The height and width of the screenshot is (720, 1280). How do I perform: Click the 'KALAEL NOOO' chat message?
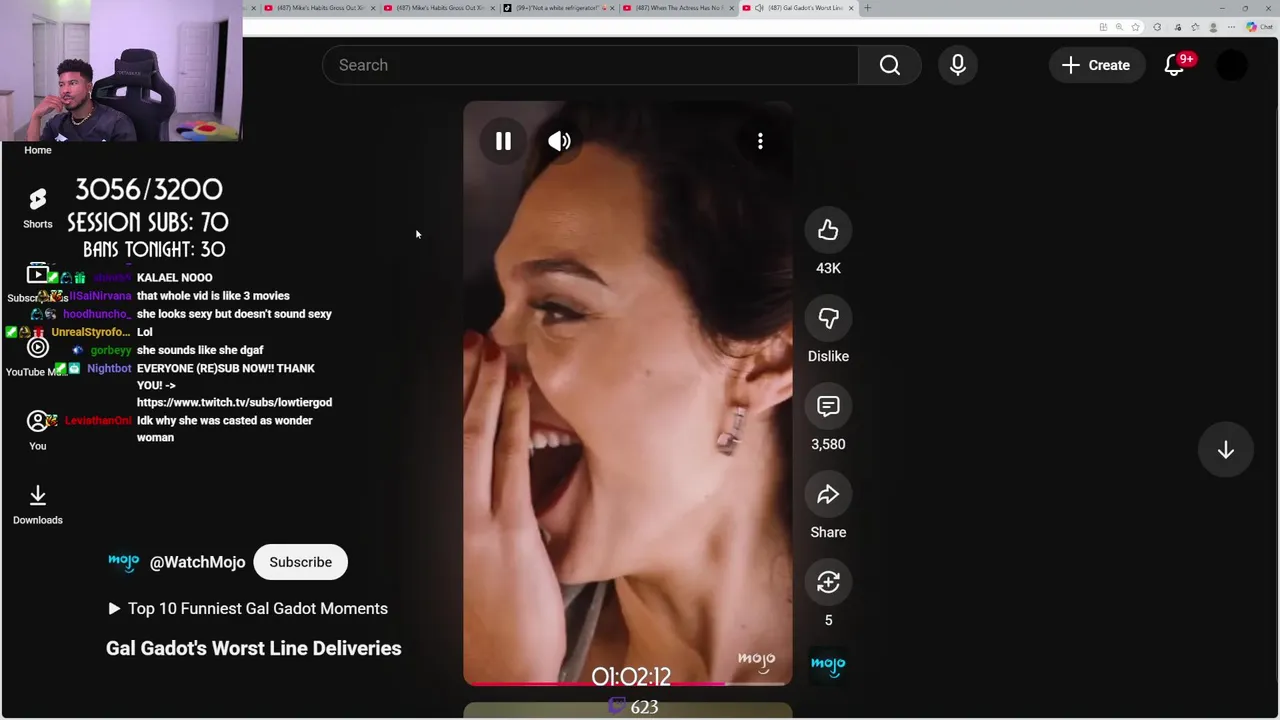tap(174, 278)
